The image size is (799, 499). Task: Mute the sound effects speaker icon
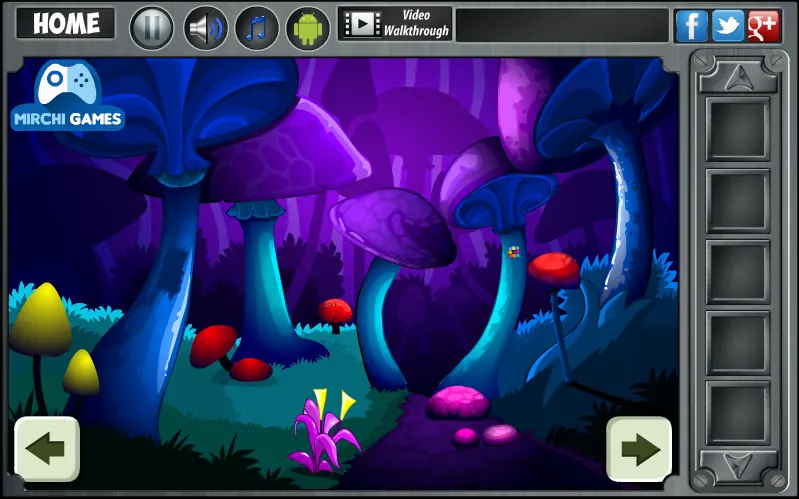(x=205, y=28)
